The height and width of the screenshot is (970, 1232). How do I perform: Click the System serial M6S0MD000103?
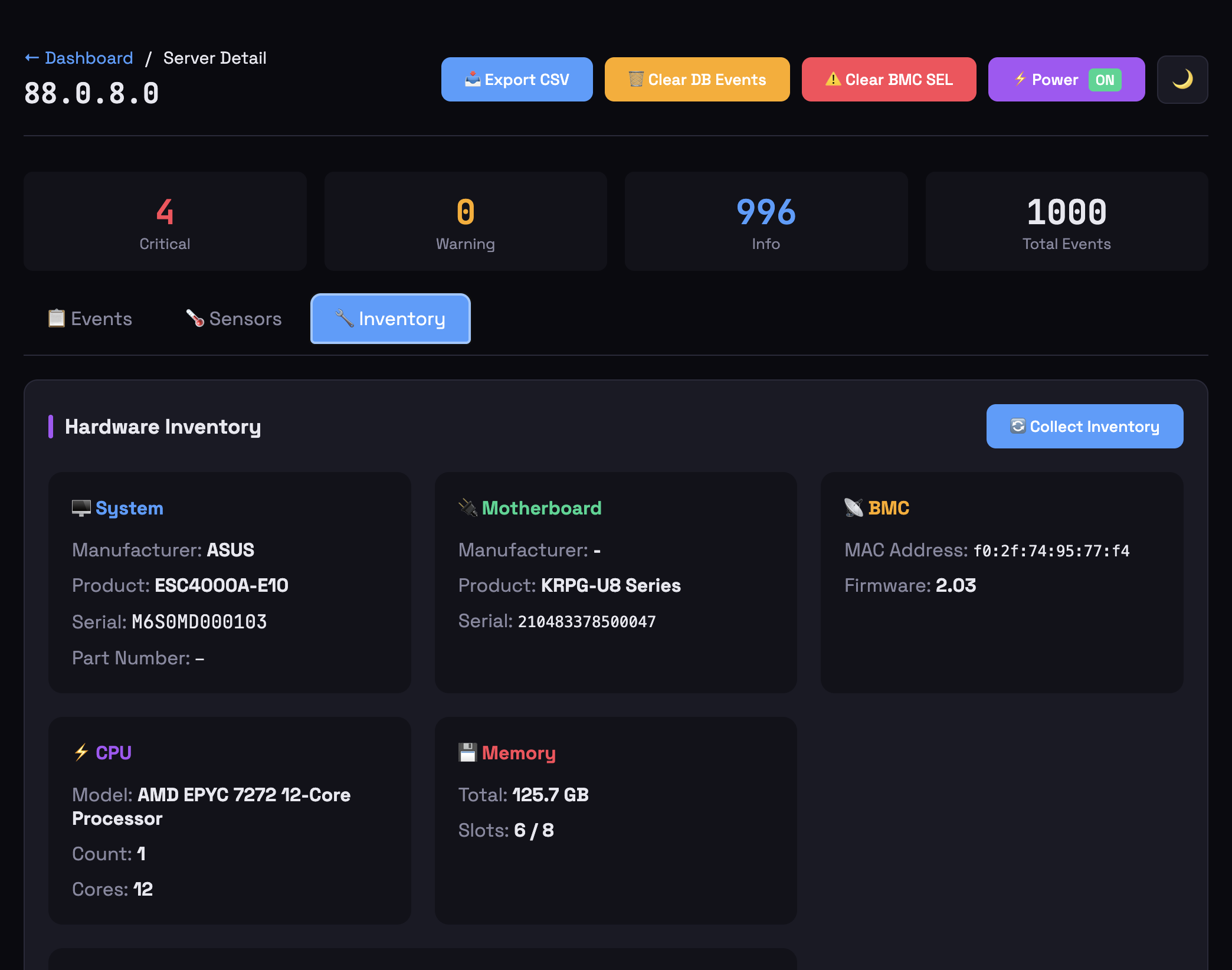point(199,622)
